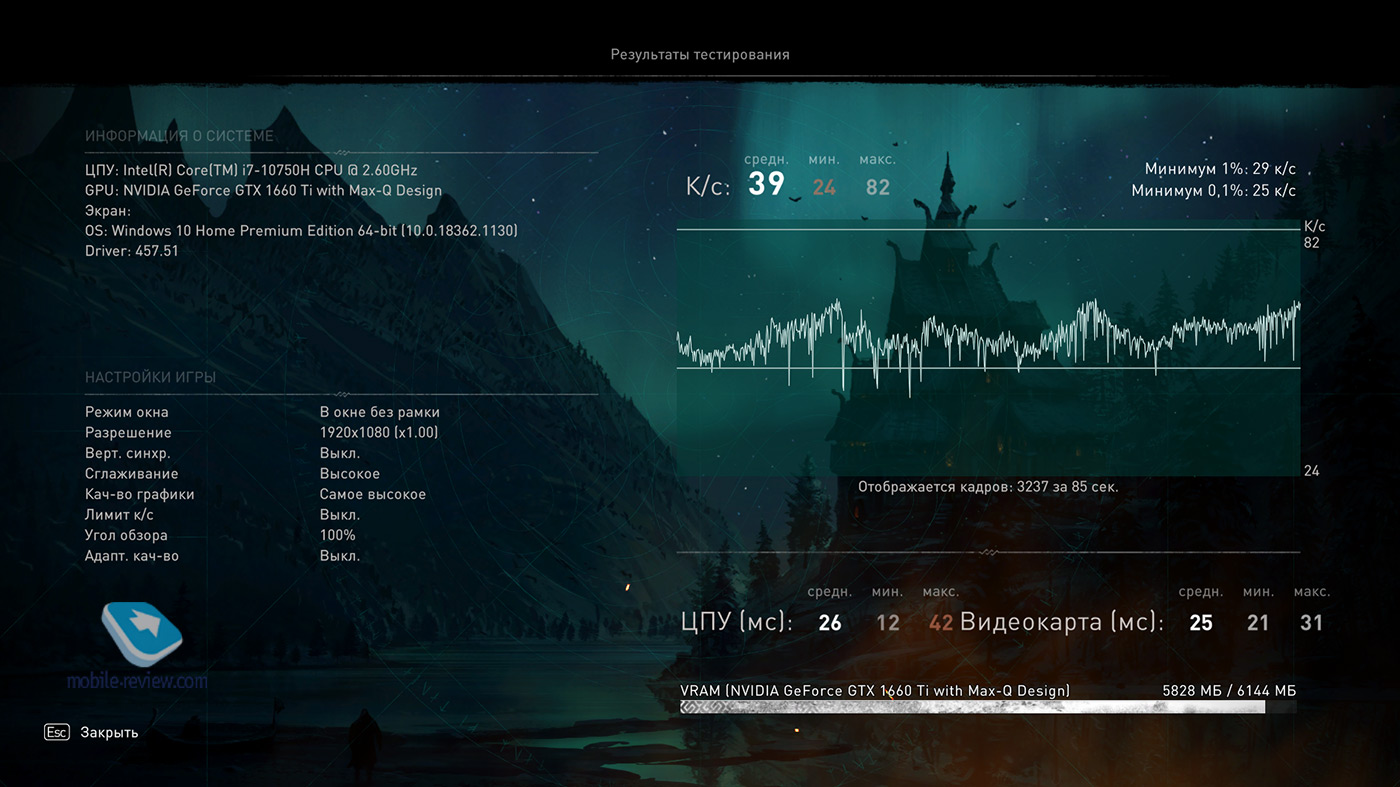Click the GPU minimum value 21
This screenshot has width=1400, height=787.
coord(1258,623)
